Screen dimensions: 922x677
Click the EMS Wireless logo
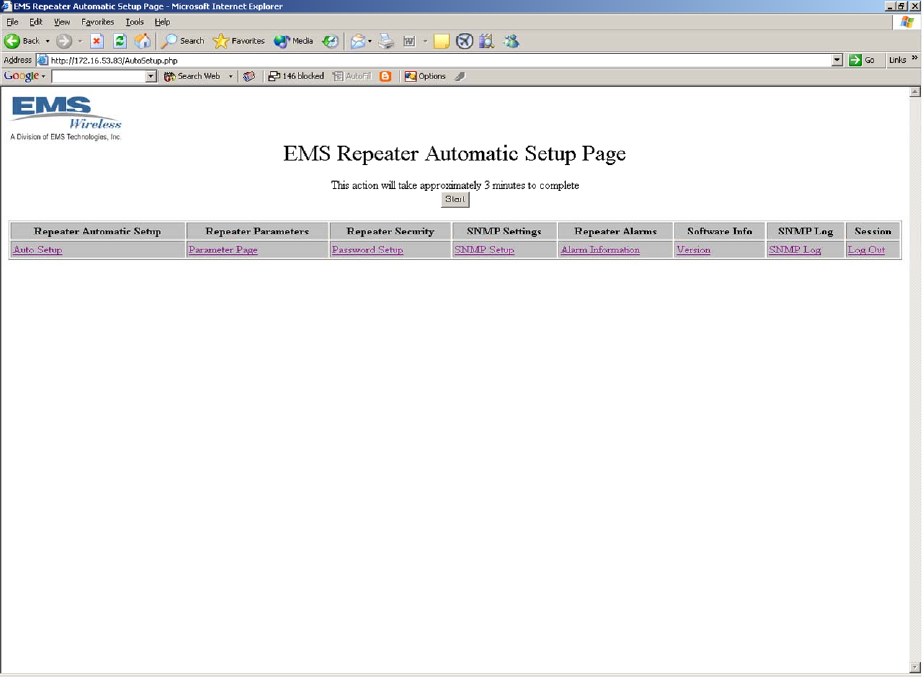pos(66,118)
